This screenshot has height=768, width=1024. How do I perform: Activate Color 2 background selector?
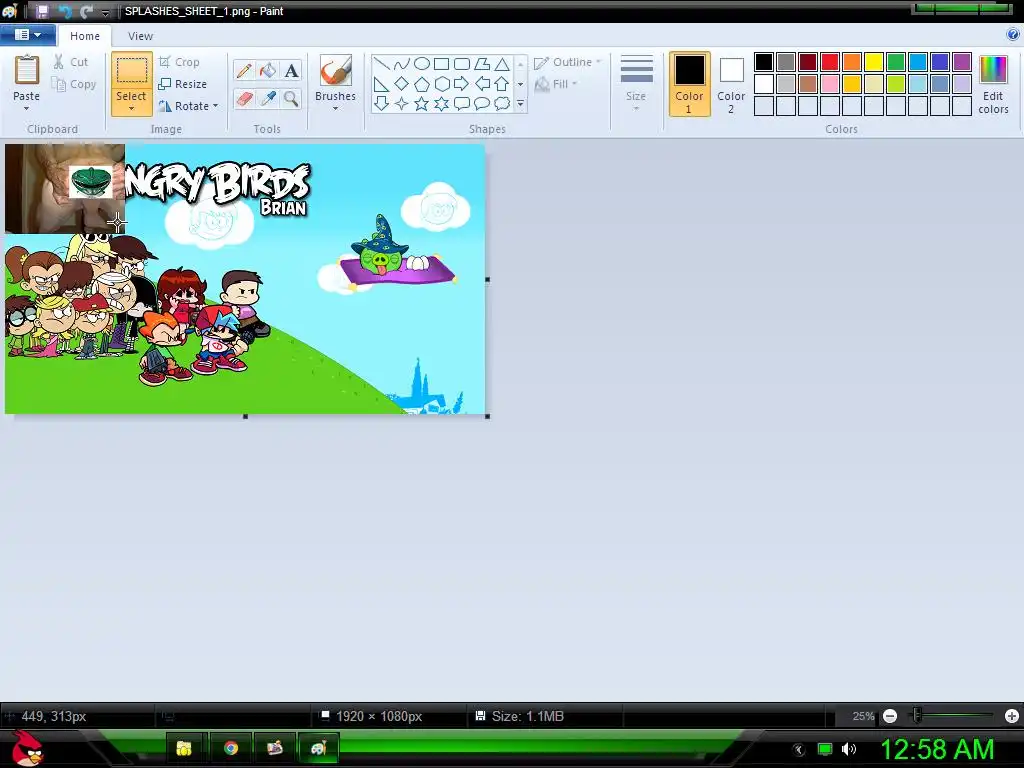pyautogui.click(x=731, y=84)
